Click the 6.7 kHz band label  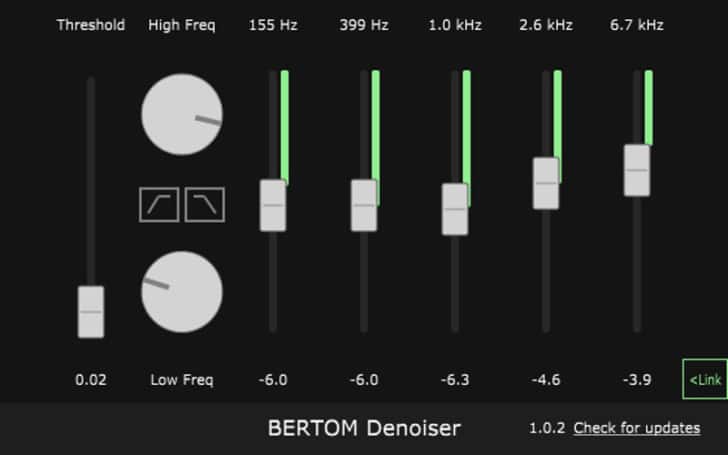(x=637, y=25)
